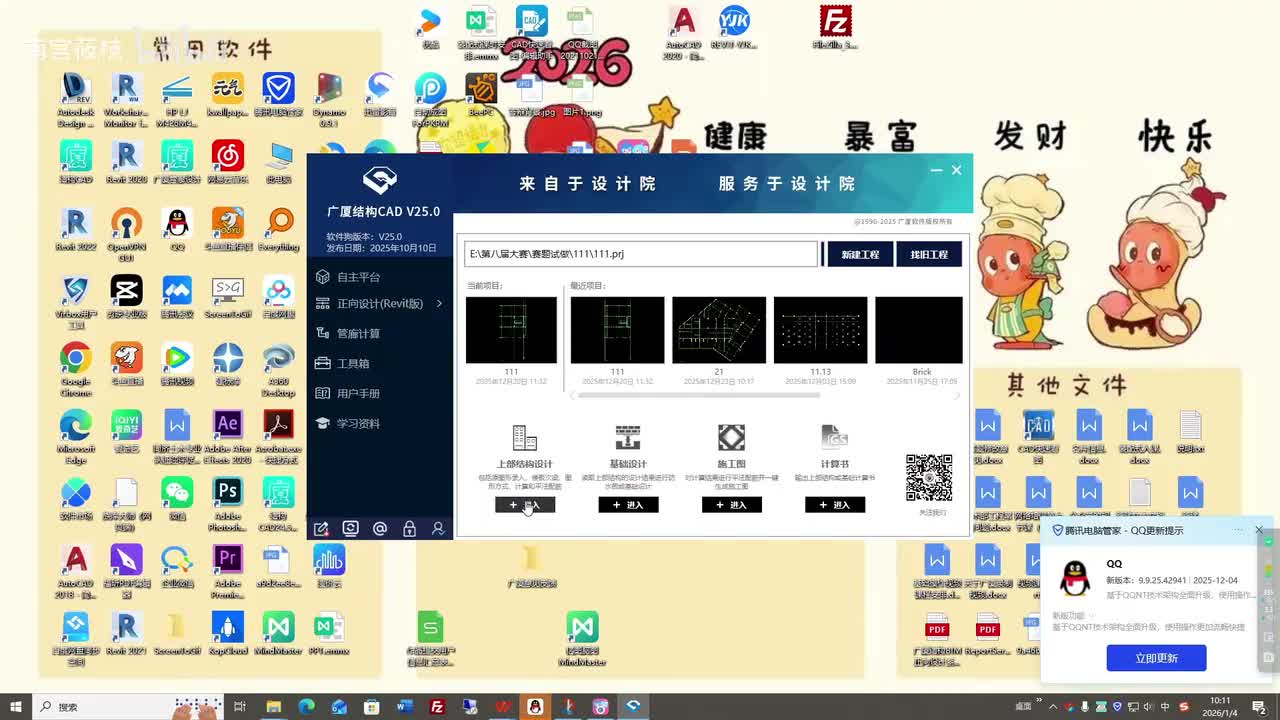Open the notification center on taskbar

1259,707
